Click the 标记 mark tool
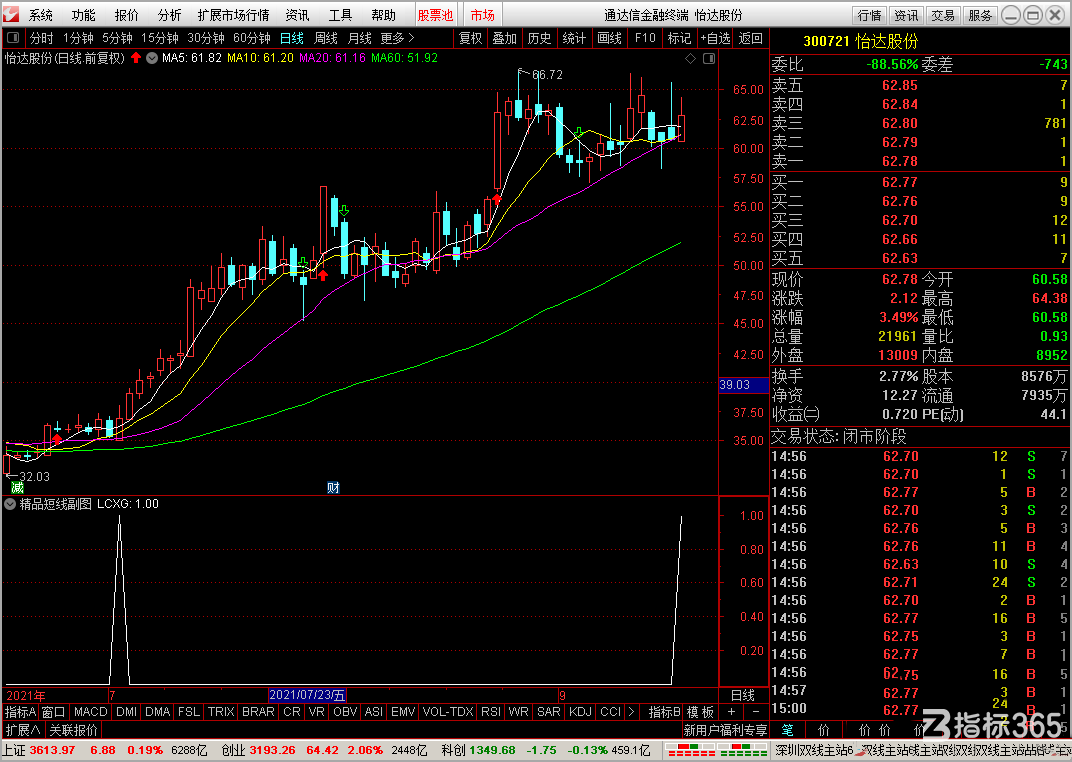1072x762 pixels. point(680,38)
